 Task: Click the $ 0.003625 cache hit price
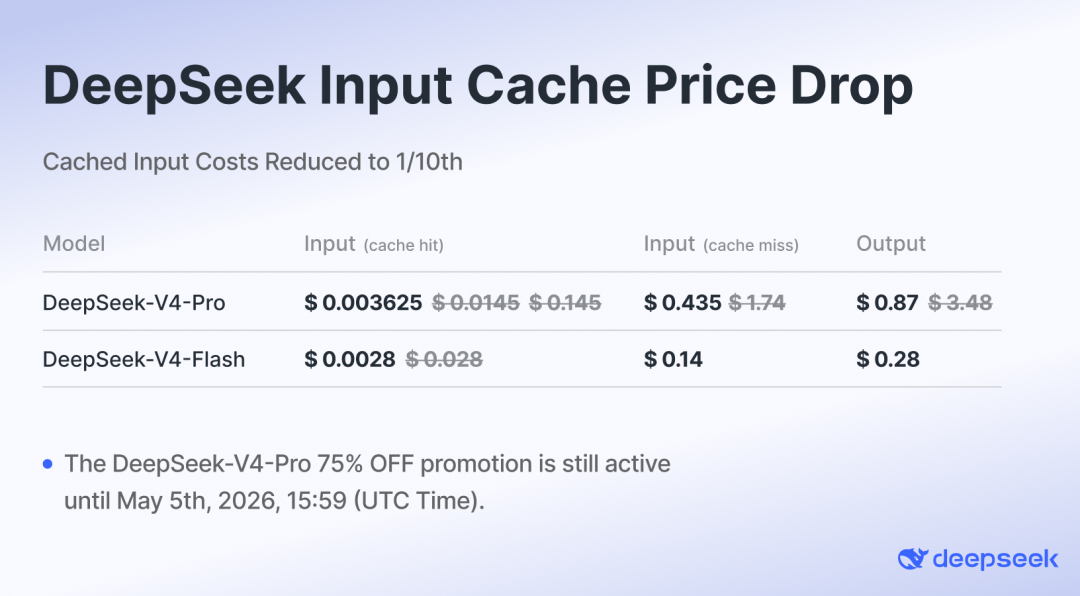coord(363,303)
